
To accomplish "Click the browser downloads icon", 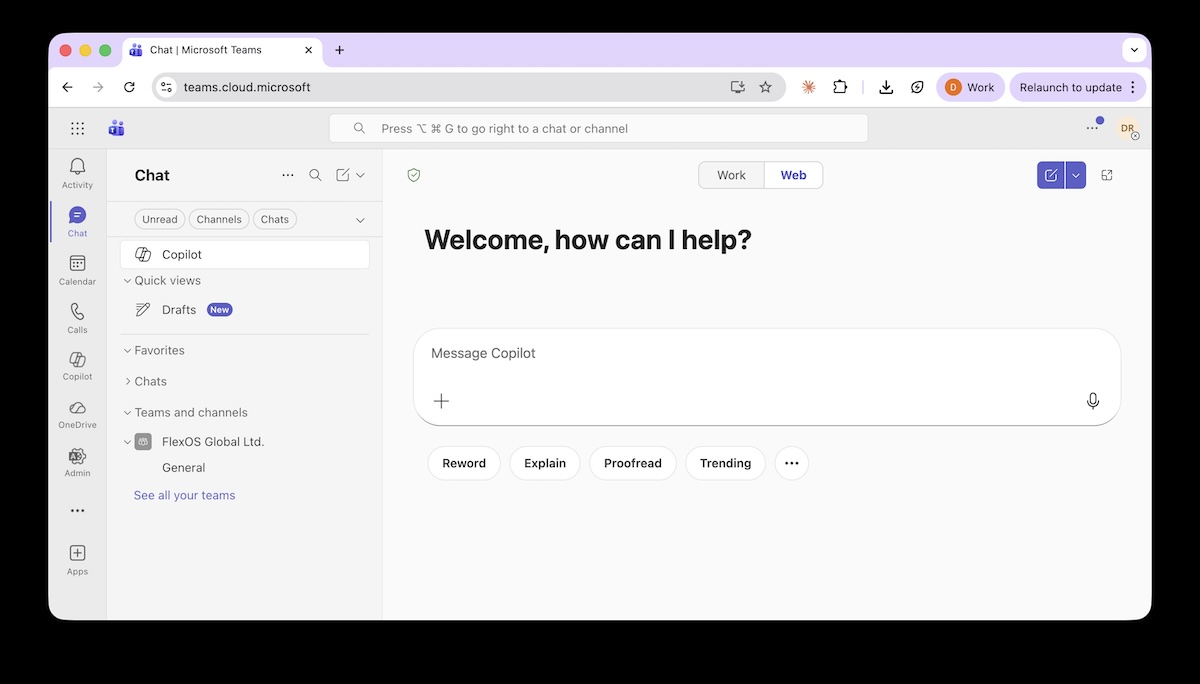I will pos(886,87).
